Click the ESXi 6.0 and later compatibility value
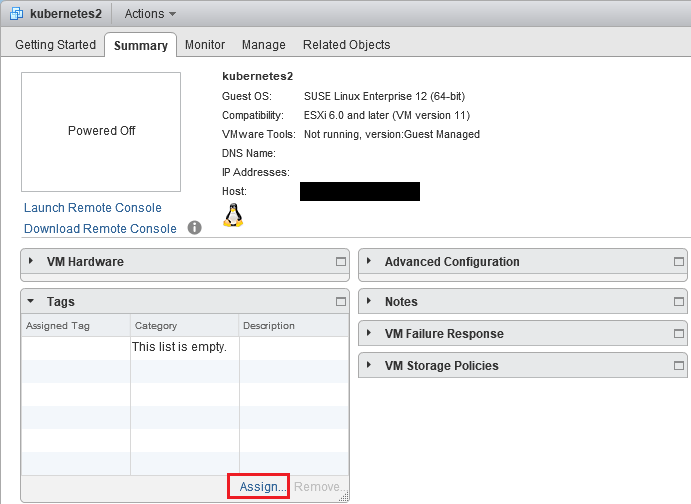This screenshot has height=504, width=691. click(x=387, y=115)
